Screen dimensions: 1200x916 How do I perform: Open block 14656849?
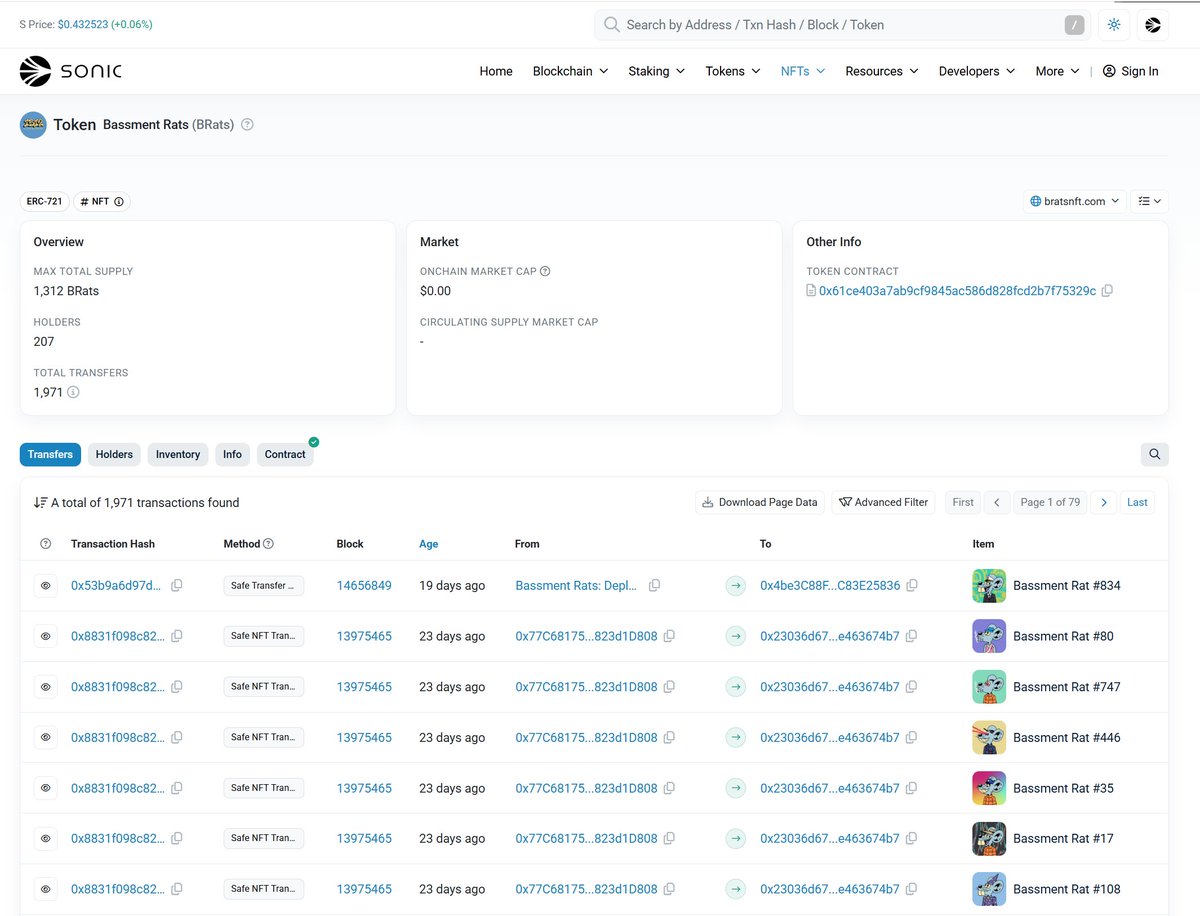(x=364, y=586)
